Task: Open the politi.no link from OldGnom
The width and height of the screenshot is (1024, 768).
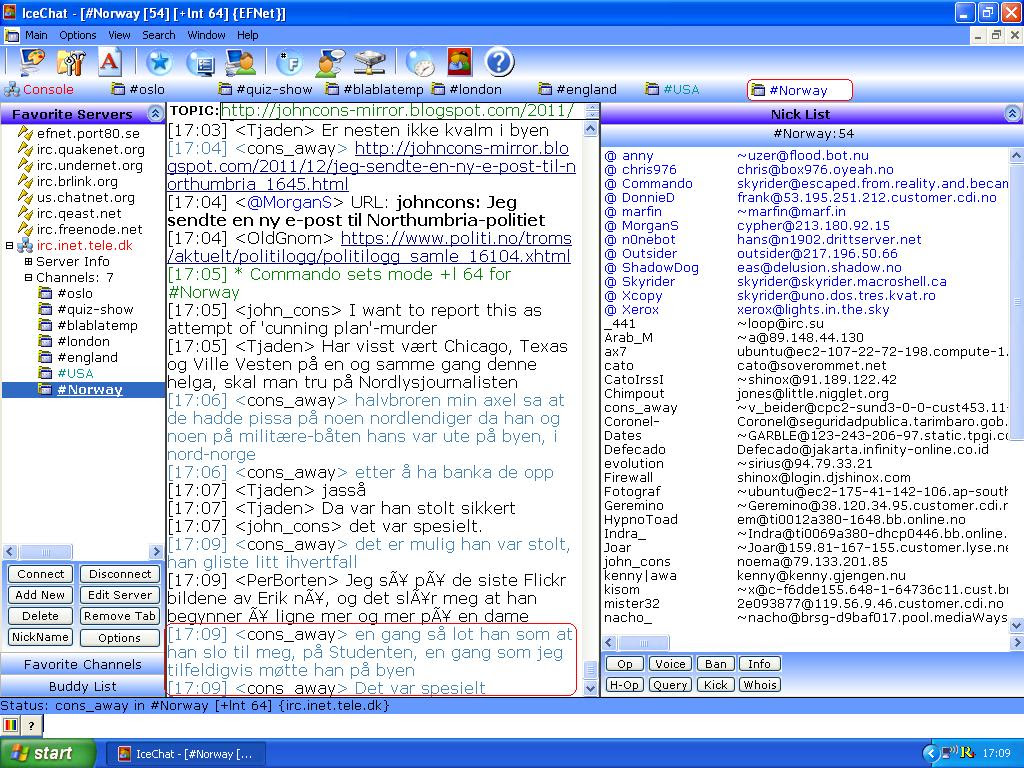Action: point(370,248)
